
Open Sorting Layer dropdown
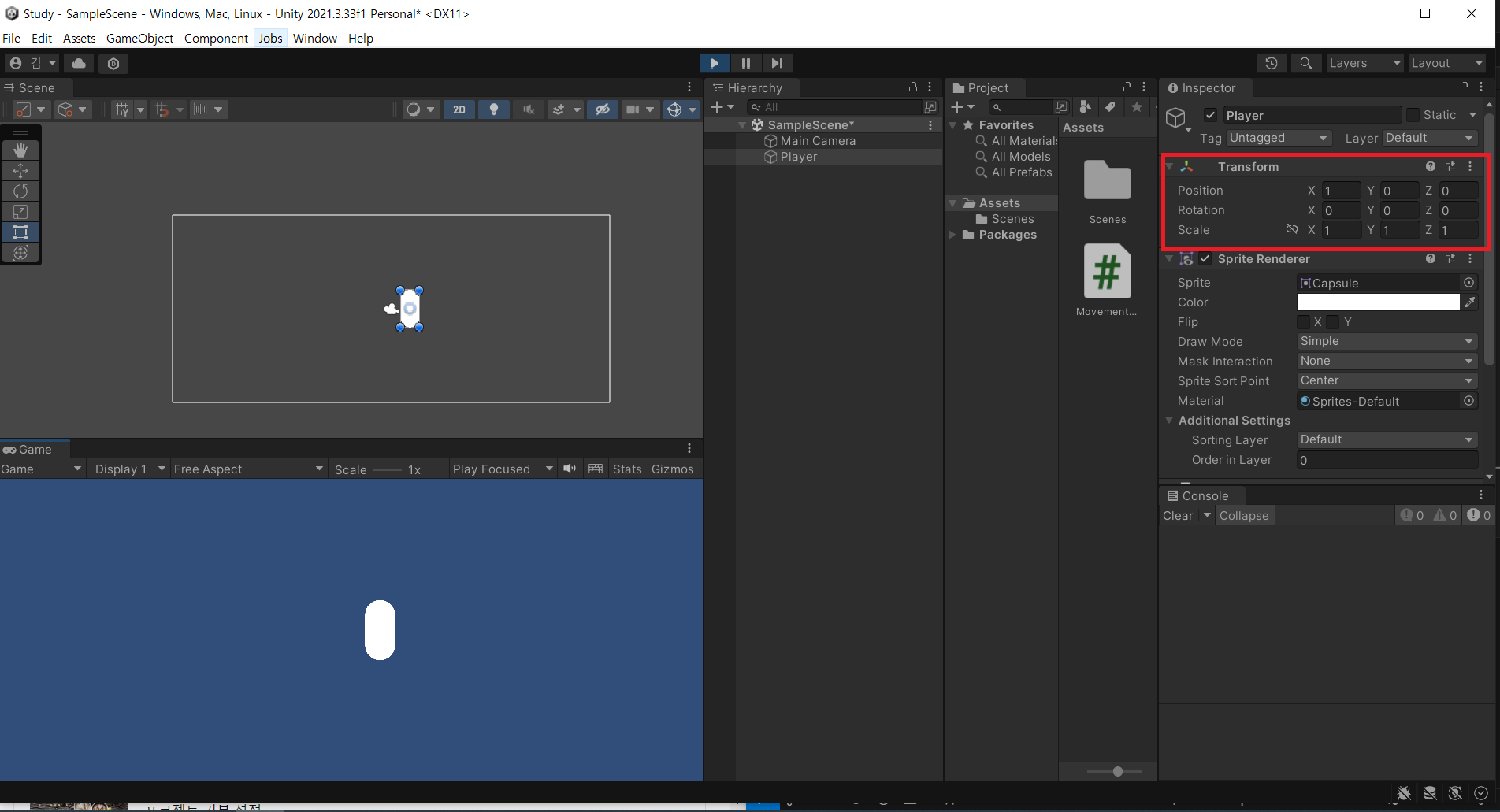[1387, 439]
